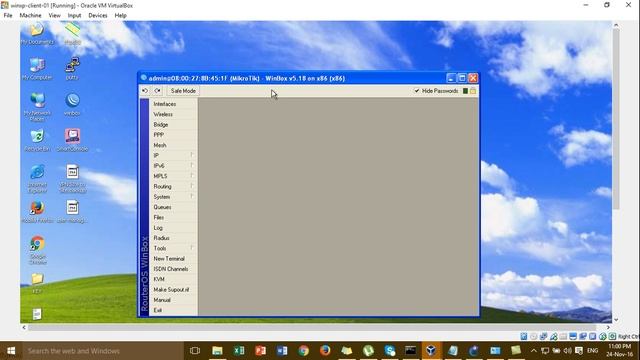Open Firefox from the Windows taskbar

click(x=325, y=351)
